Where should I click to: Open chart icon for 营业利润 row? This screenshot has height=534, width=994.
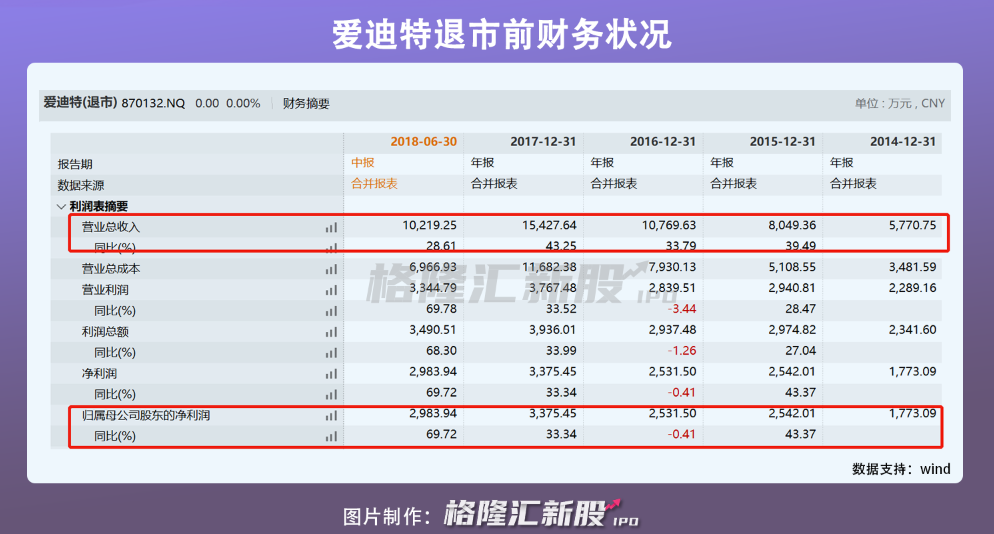coord(332,290)
